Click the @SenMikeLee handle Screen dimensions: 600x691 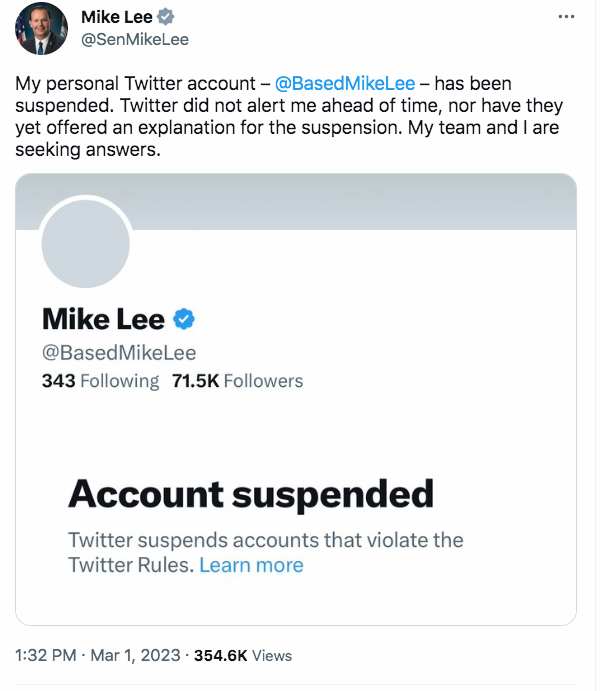coord(135,39)
